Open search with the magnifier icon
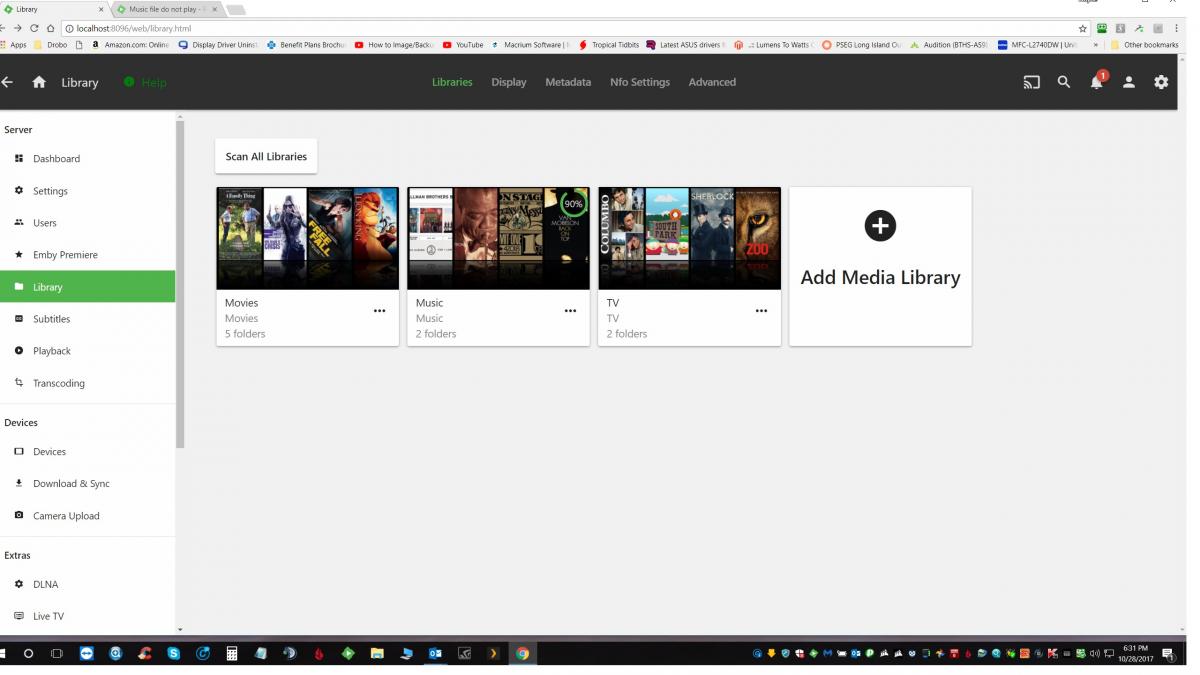Screen dimensions: 1200x675 1064,83
